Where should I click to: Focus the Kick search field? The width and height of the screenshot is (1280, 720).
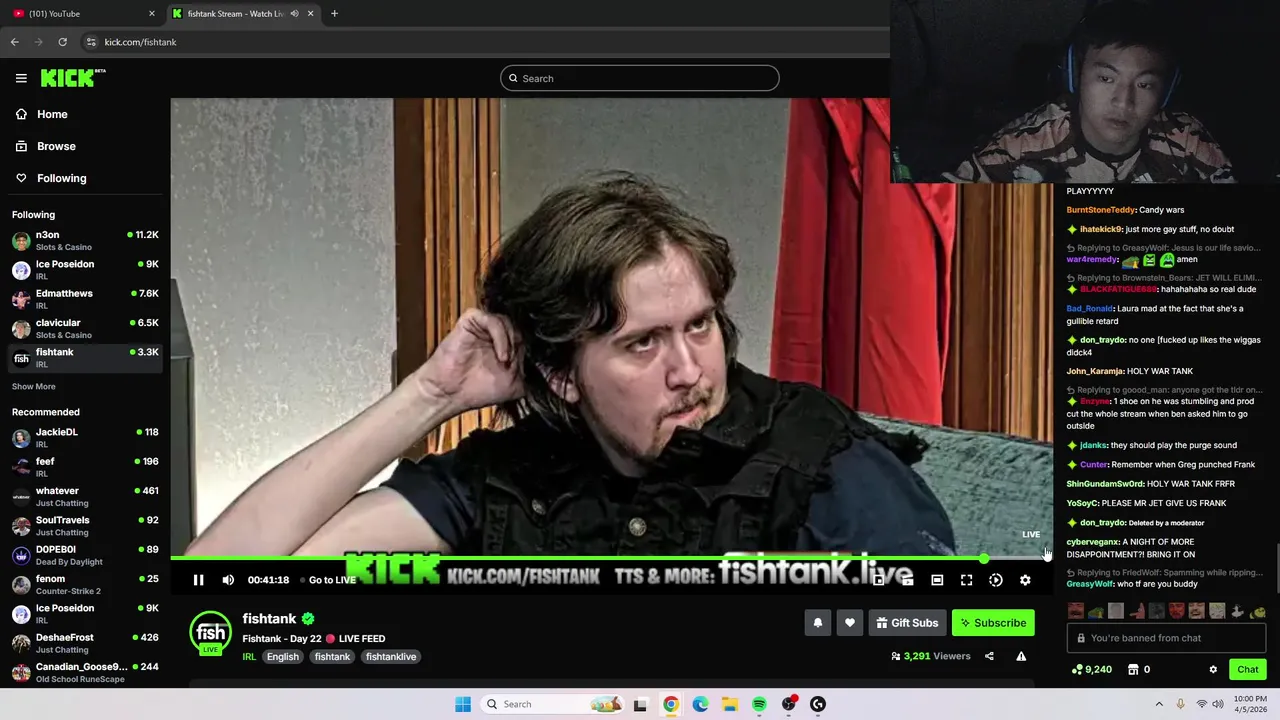pyautogui.click(x=640, y=78)
